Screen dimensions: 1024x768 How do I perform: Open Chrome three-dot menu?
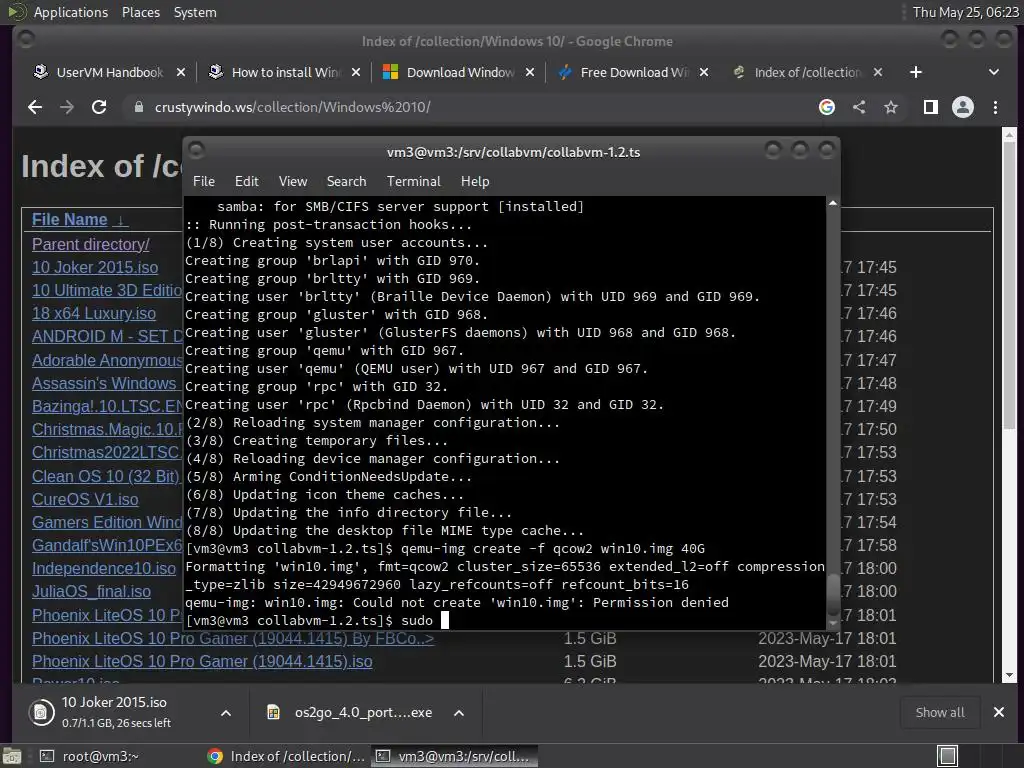point(995,107)
